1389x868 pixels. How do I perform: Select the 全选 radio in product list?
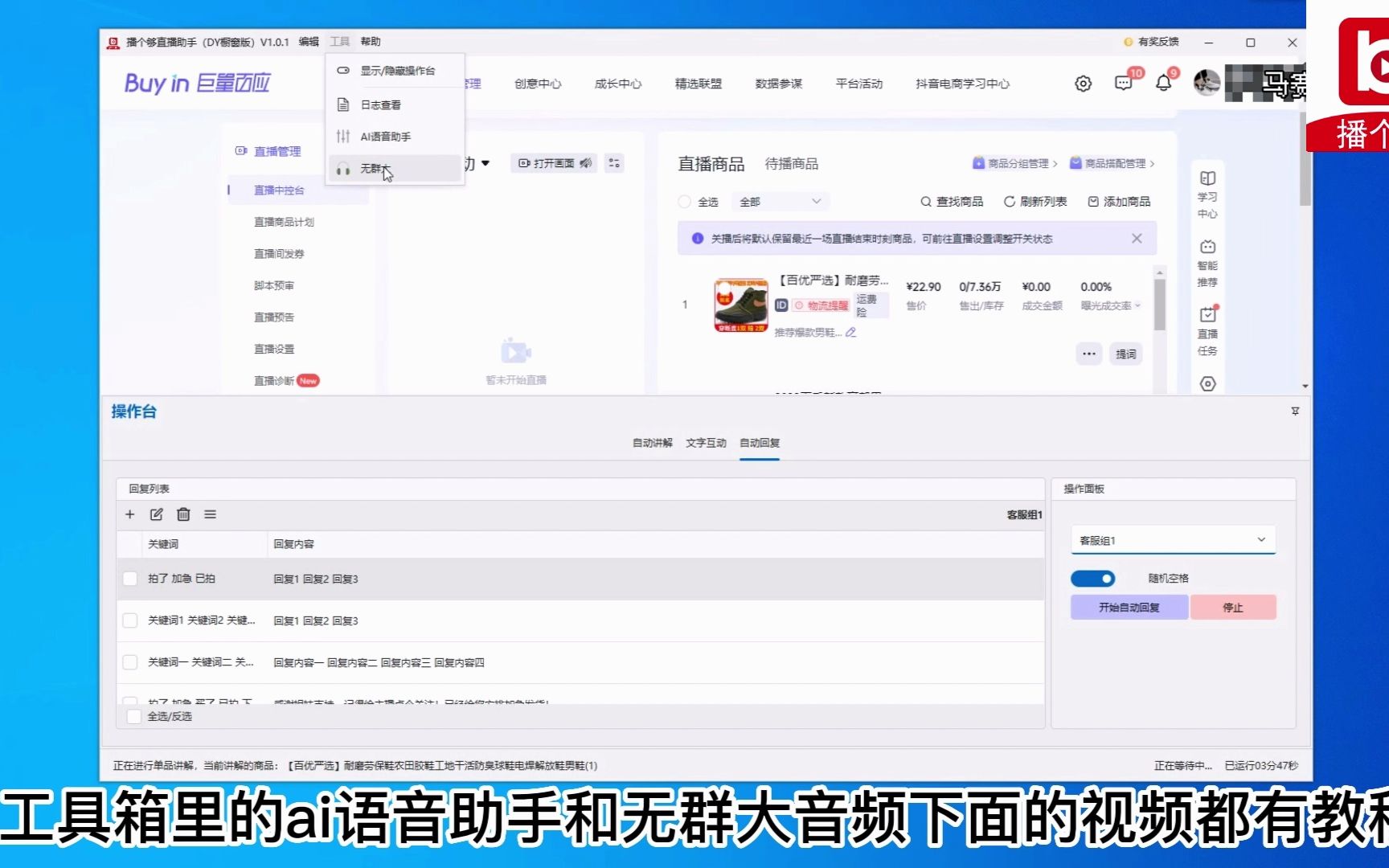click(685, 202)
